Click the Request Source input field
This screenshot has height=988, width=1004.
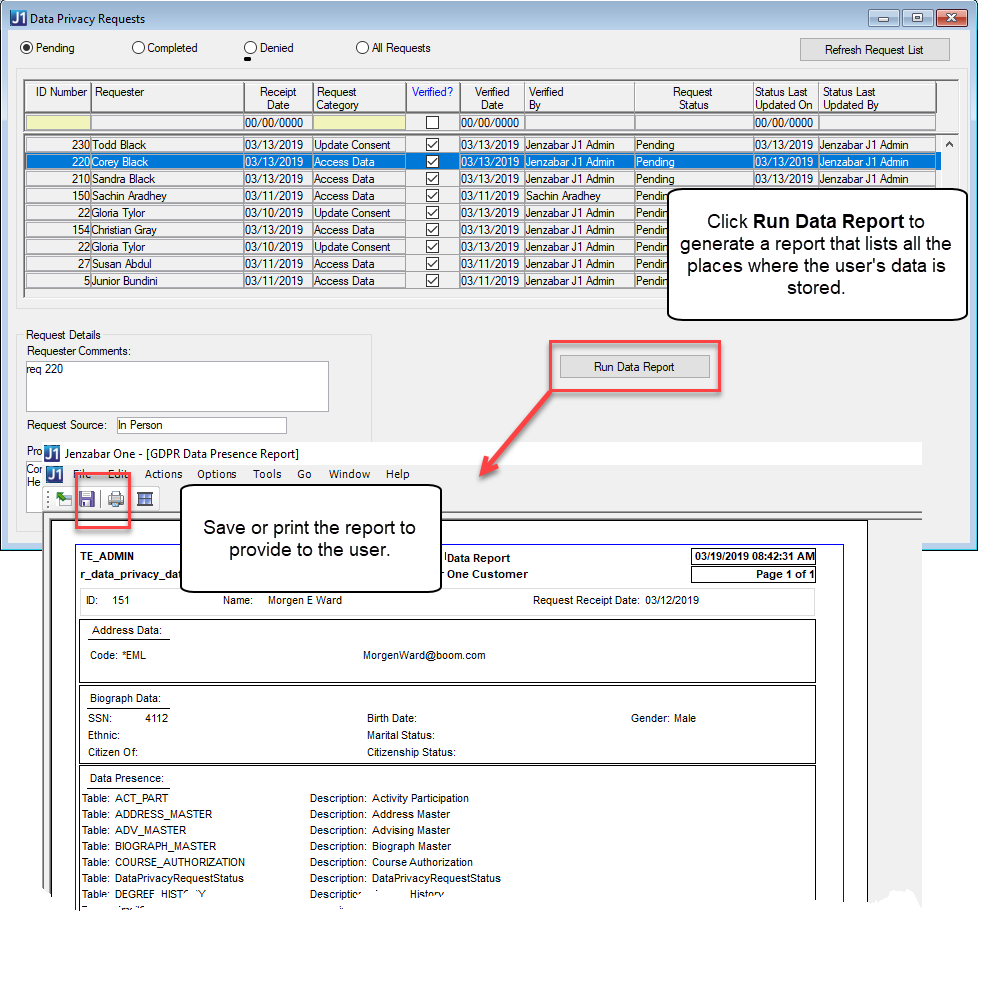point(201,425)
